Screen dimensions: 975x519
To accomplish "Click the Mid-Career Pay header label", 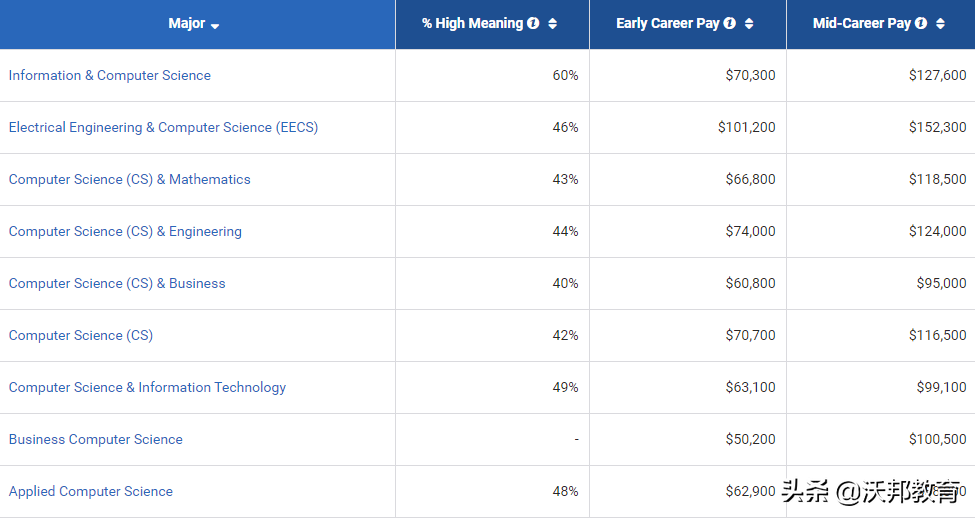I will coord(862,23).
